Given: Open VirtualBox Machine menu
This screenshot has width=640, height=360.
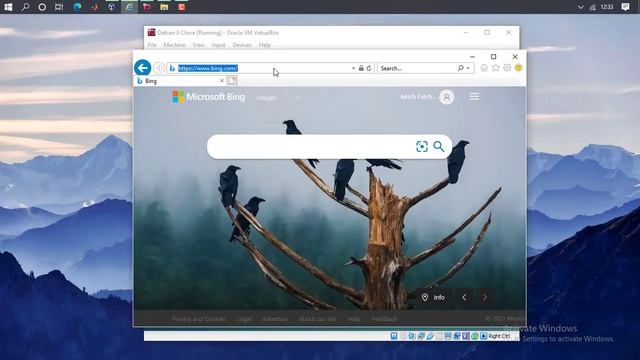Looking at the screenshot, I should coord(174,45).
